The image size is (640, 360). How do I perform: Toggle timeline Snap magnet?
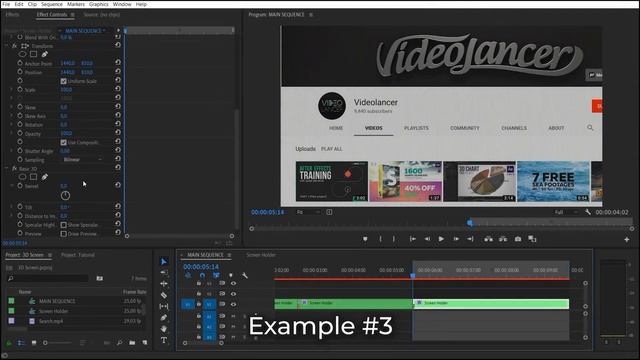[x=202, y=276]
